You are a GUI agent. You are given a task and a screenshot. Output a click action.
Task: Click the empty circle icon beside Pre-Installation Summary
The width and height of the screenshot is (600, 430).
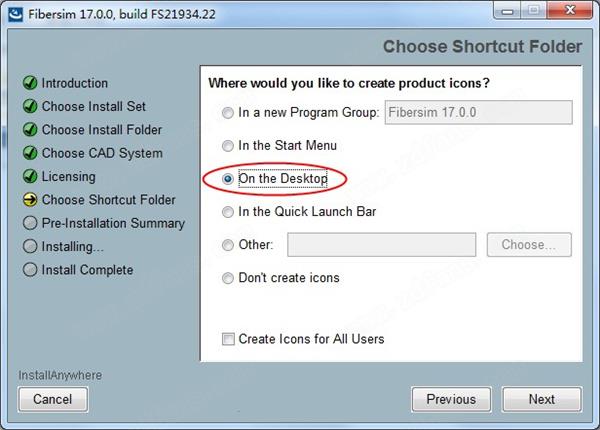[30, 223]
